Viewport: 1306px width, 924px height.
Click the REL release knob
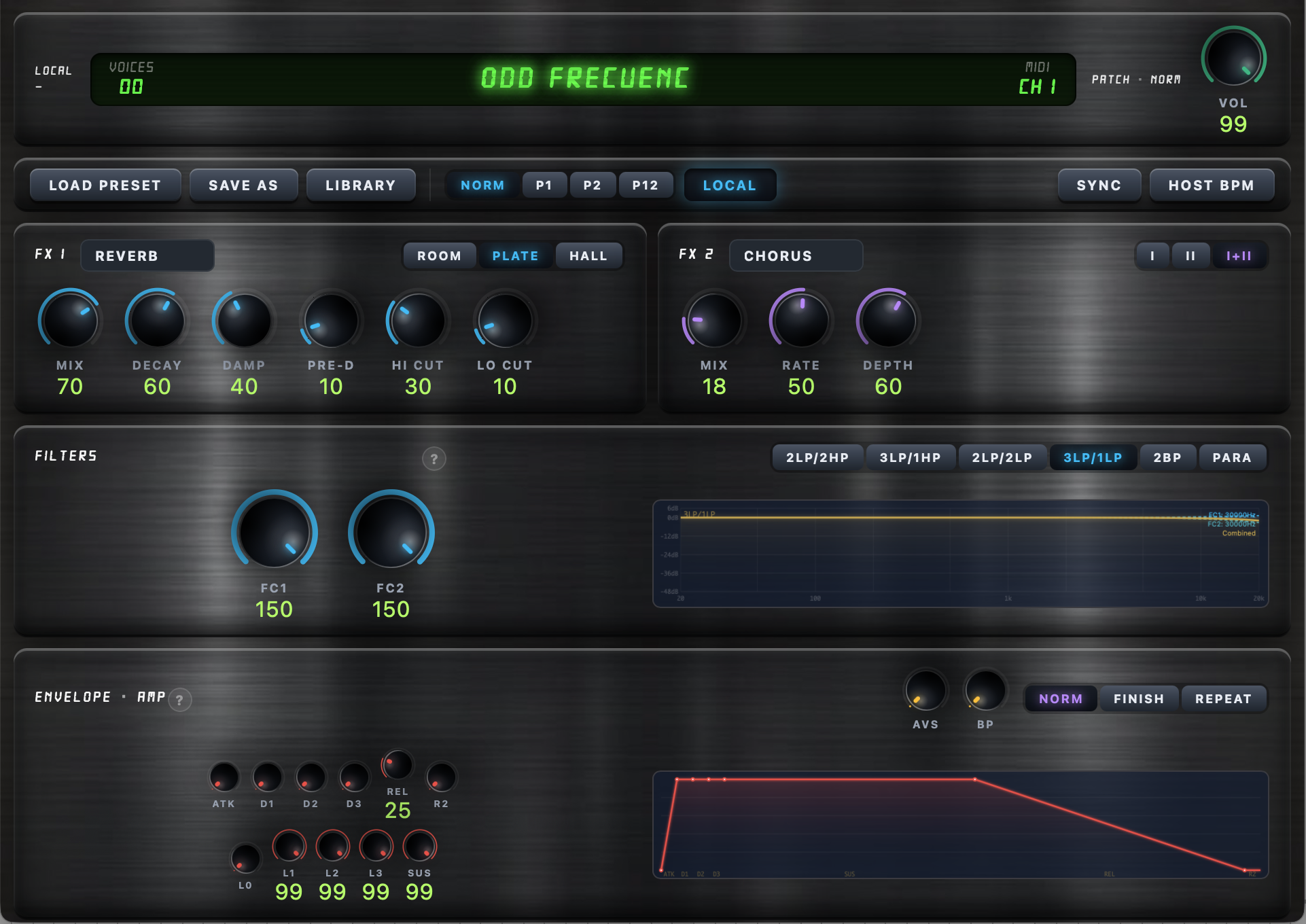pyautogui.click(x=398, y=765)
